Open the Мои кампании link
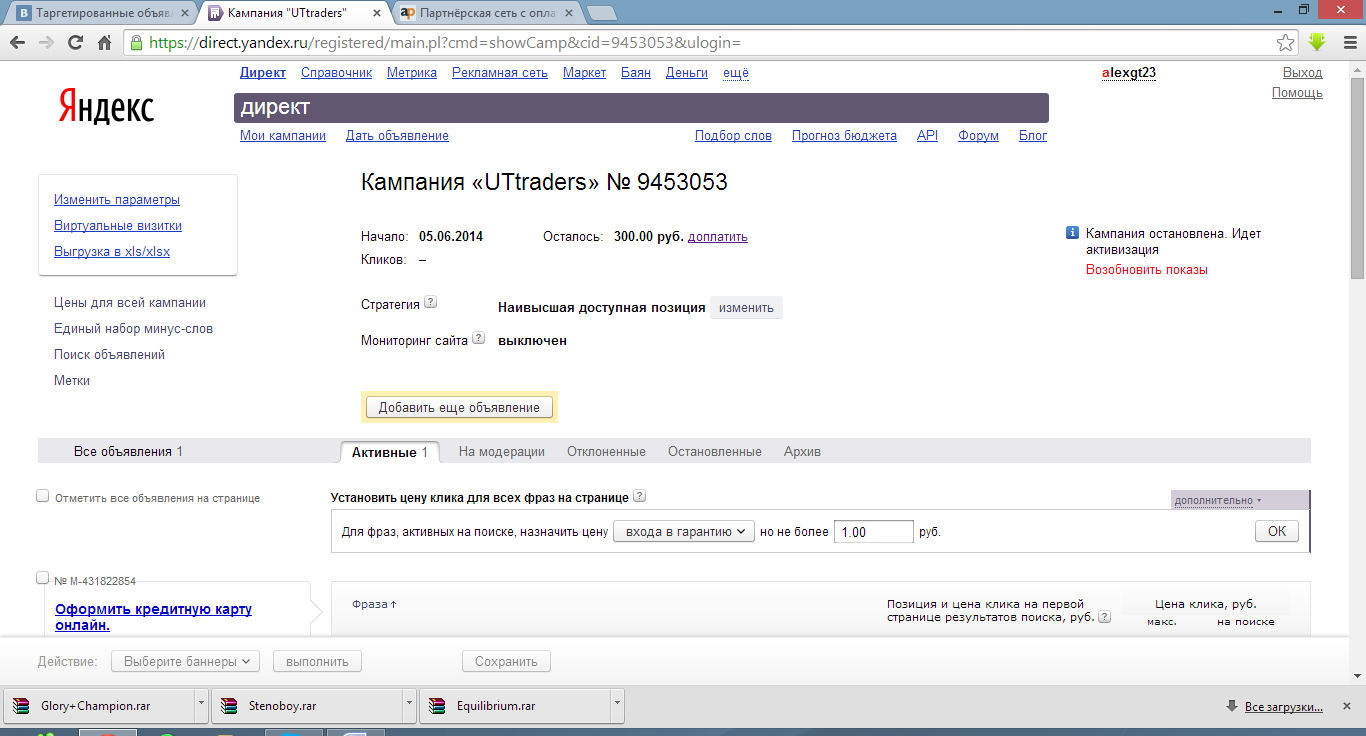The image size is (1366, 736). coord(283,136)
